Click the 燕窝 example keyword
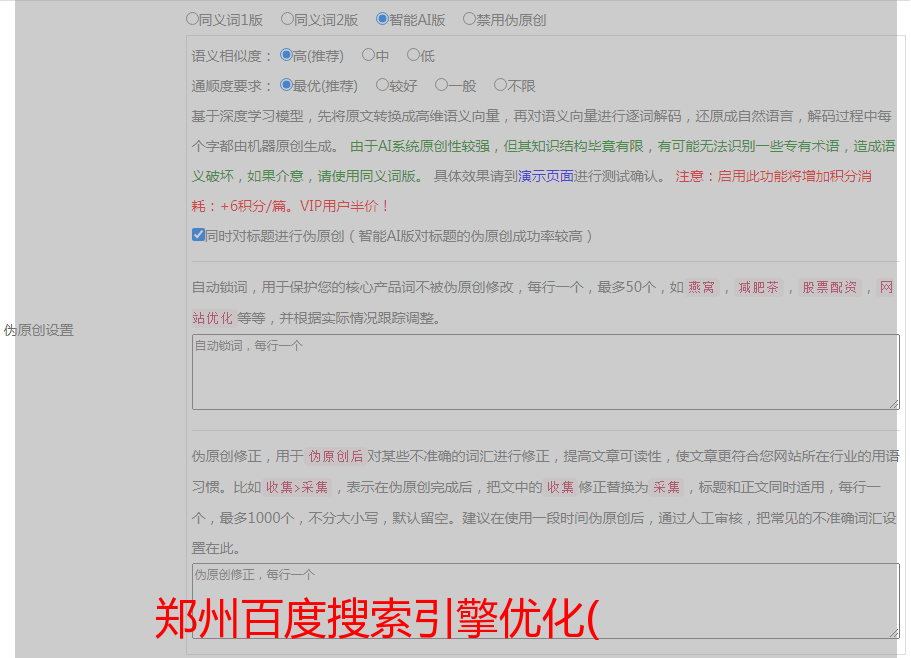The height and width of the screenshot is (658, 911). click(701, 287)
